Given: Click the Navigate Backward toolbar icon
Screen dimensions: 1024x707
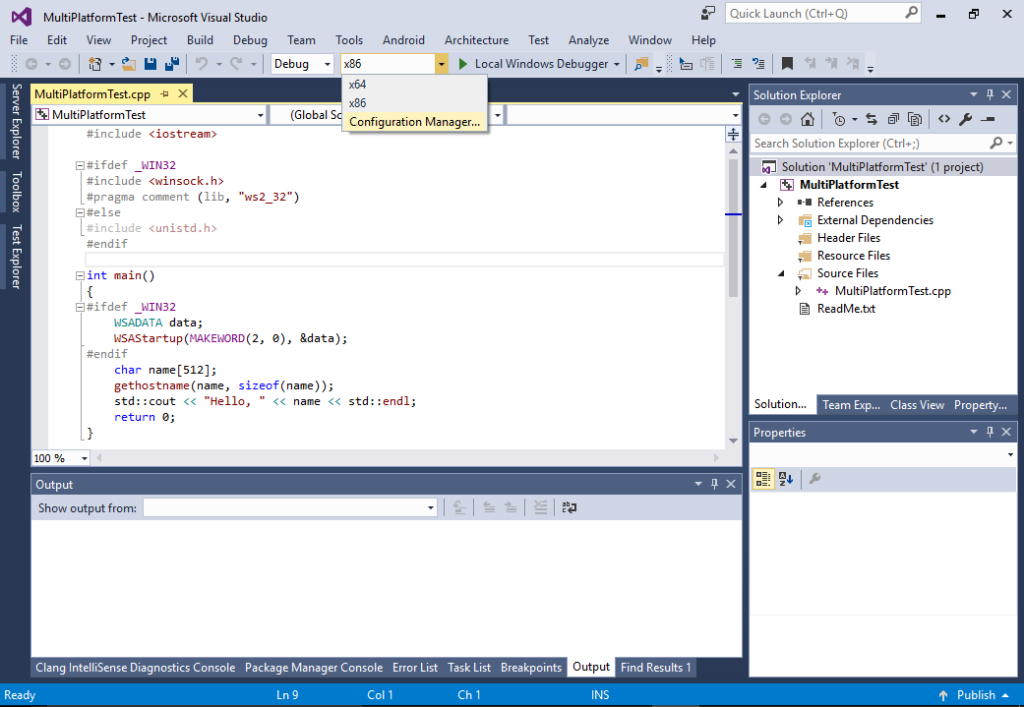Looking at the screenshot, I should (29, 63).
